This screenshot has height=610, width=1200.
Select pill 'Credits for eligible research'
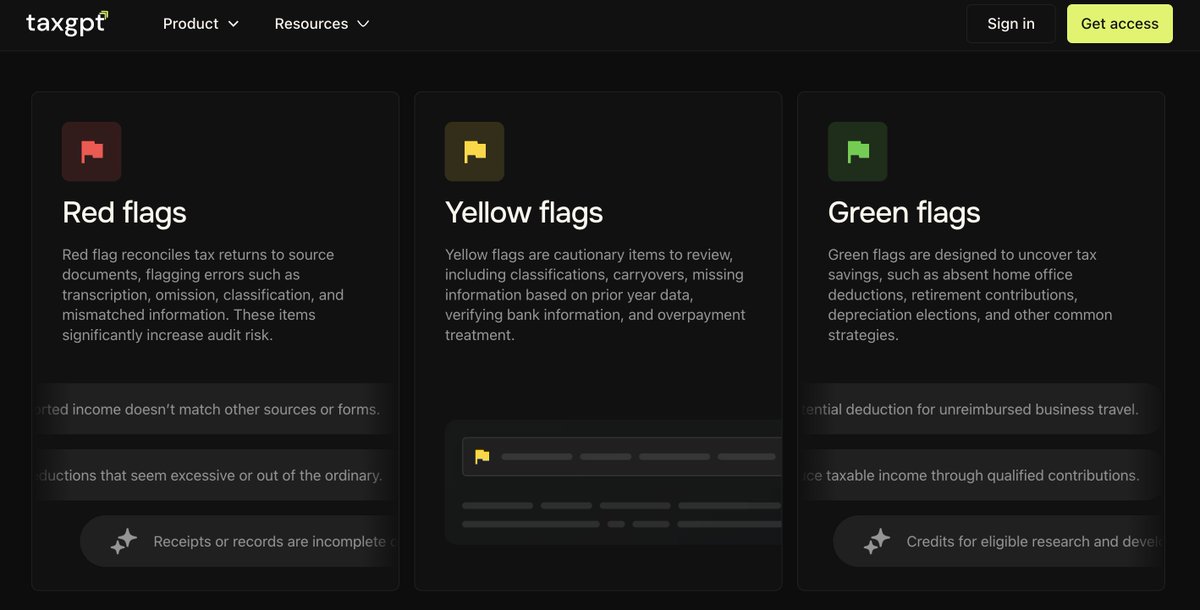[x=998, y=541]
